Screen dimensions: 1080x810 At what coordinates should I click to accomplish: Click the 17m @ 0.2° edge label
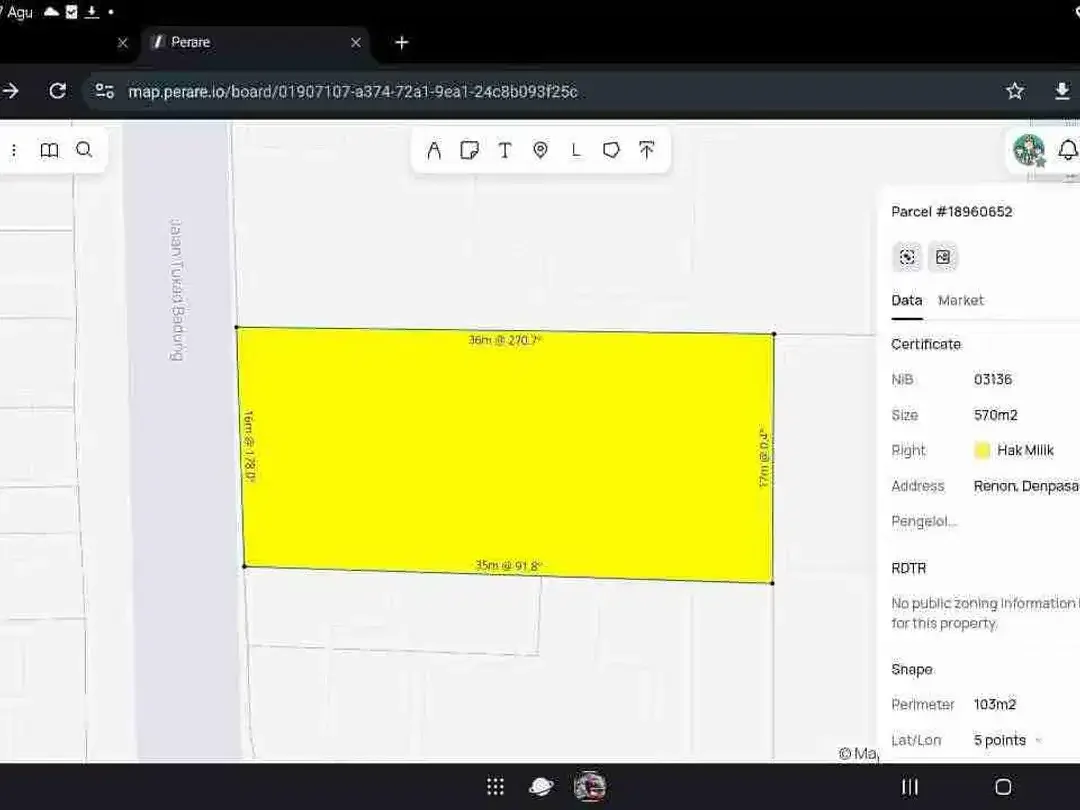tap(763, 457)
